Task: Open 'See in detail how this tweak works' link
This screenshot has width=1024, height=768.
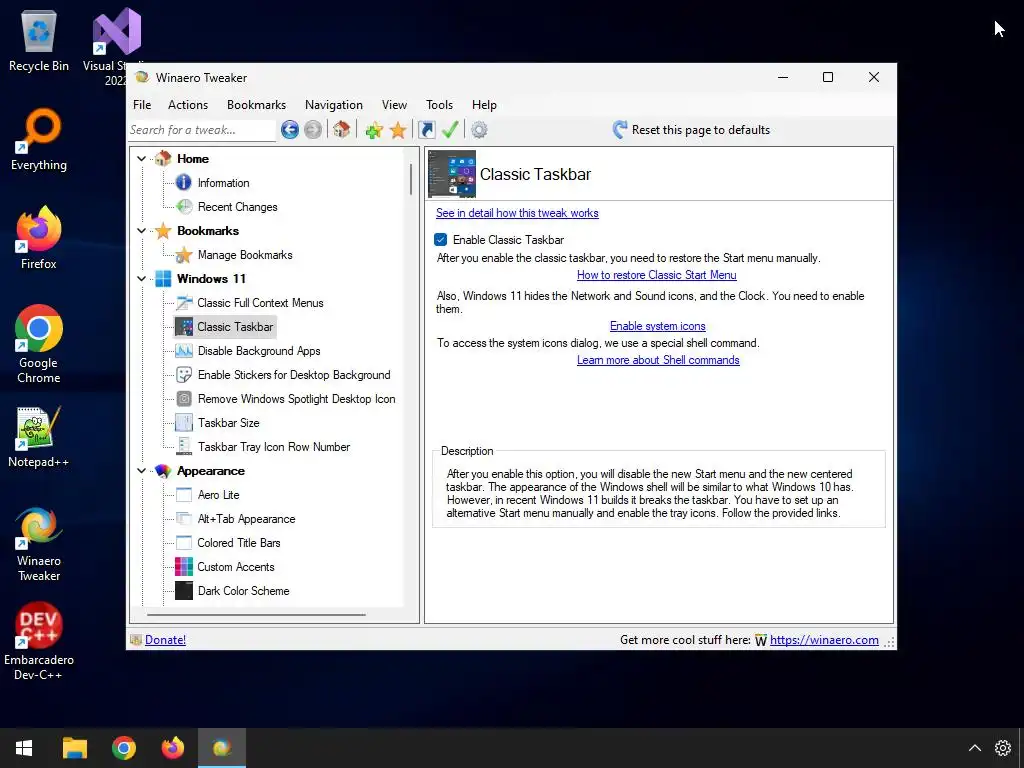Action: (517, 213)
